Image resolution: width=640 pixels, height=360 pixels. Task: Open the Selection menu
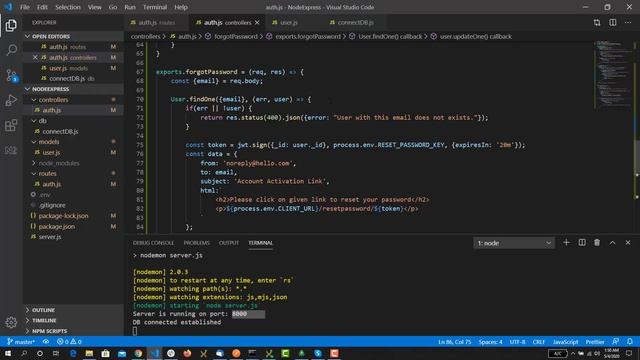68,7
